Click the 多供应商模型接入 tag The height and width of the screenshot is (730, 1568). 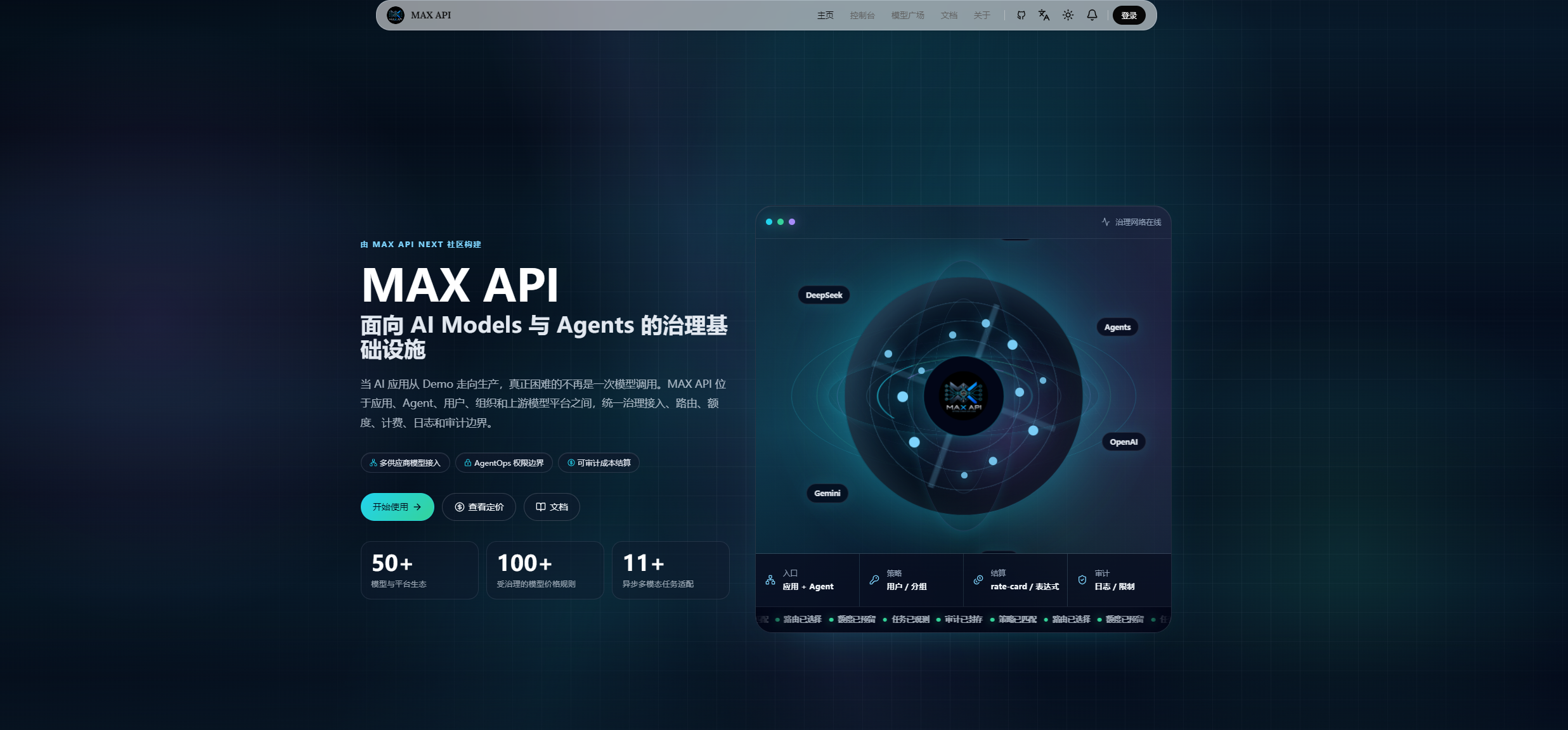[x=405, y=463]
